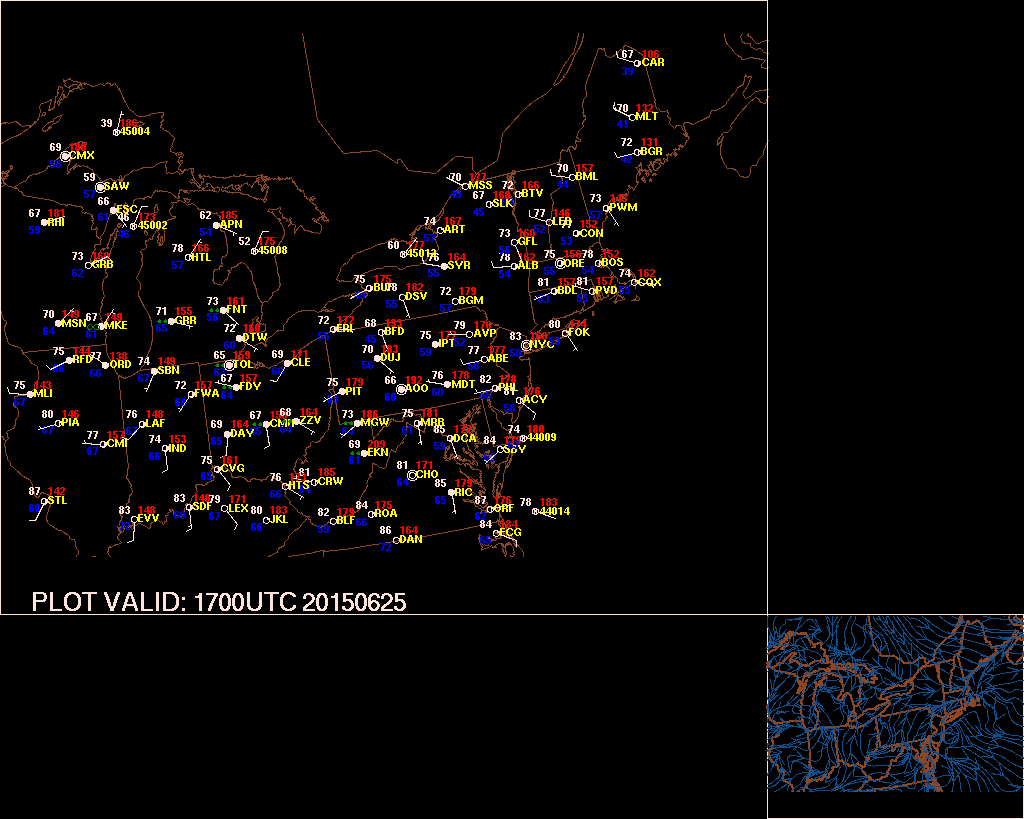This screenshot has height=819, width=1024.
Task: Select the BOS station label
Action: coord(613,263)
